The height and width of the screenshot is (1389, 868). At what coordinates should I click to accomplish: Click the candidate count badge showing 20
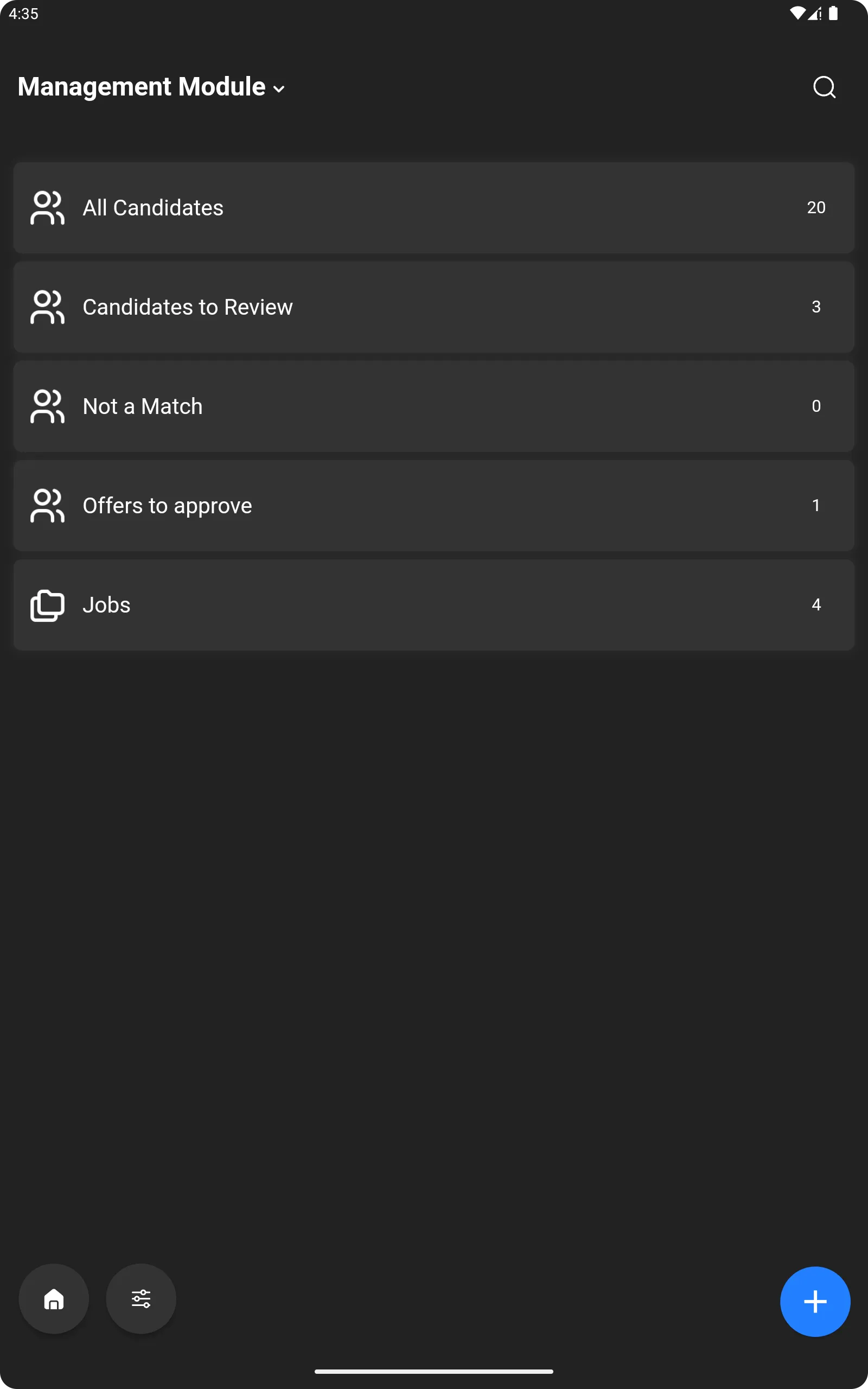pos(816,208)
